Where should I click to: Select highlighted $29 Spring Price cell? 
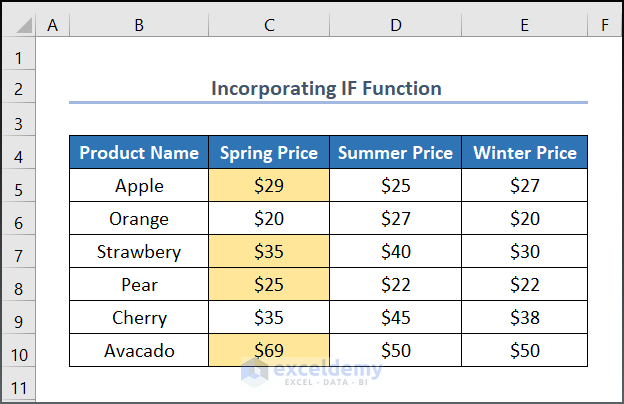(269, 186)
